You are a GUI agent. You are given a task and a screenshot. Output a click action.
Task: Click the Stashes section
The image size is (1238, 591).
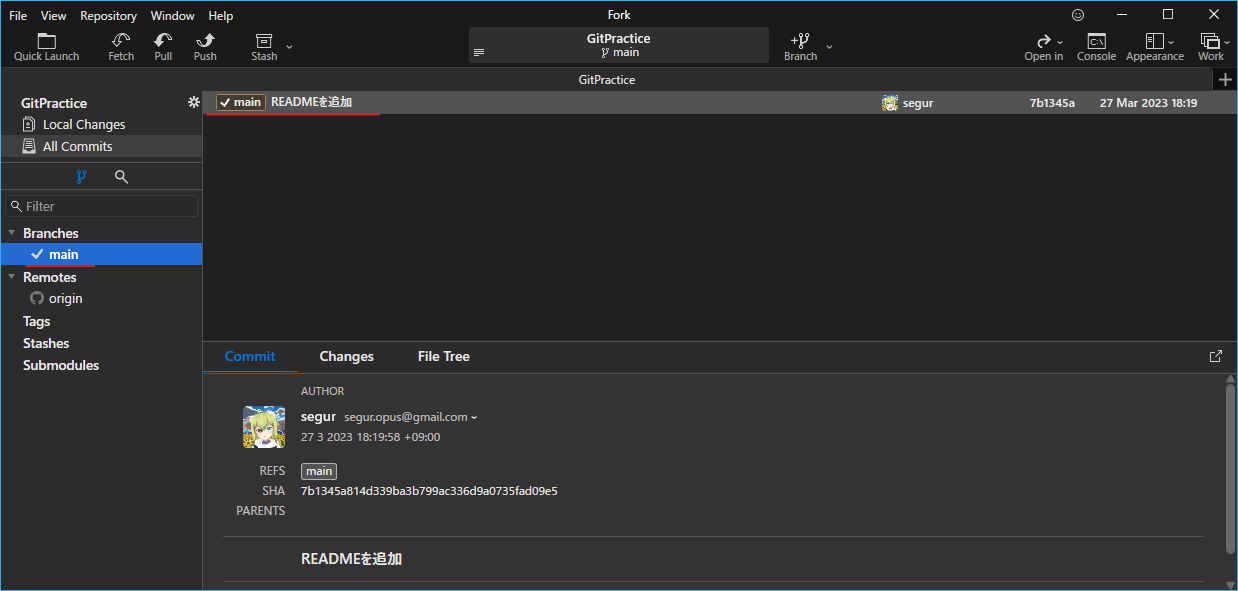click(x=46, y=343)
